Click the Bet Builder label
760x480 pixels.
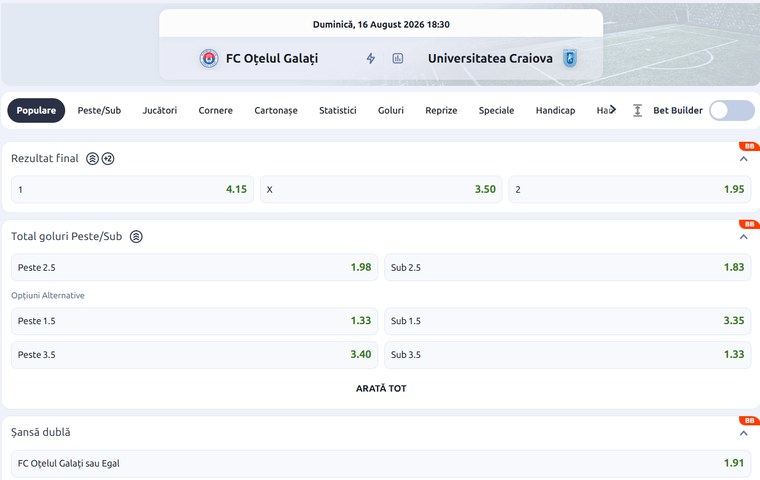678,111
